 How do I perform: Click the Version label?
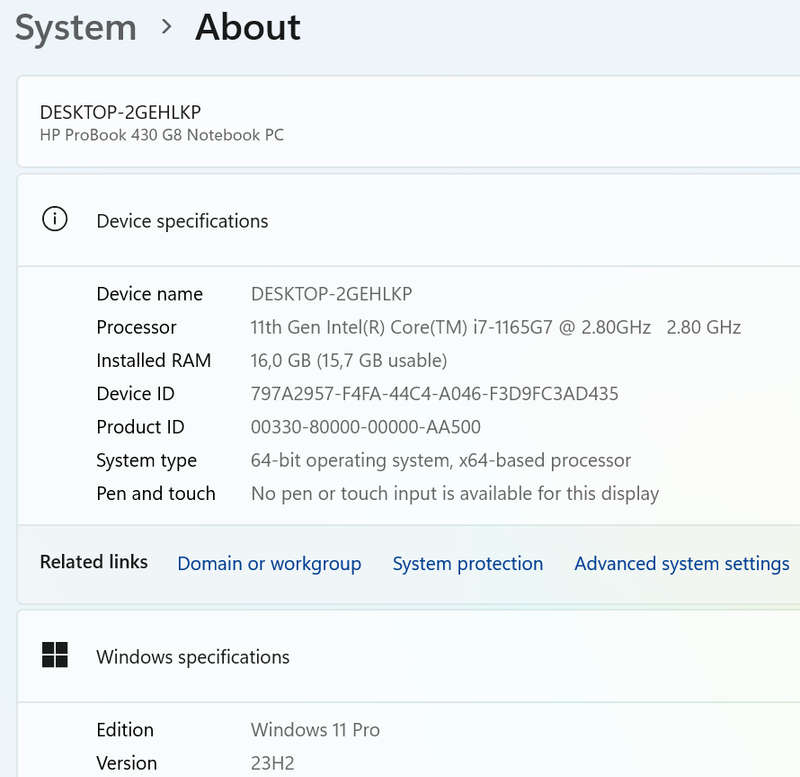tap(127, 763)
